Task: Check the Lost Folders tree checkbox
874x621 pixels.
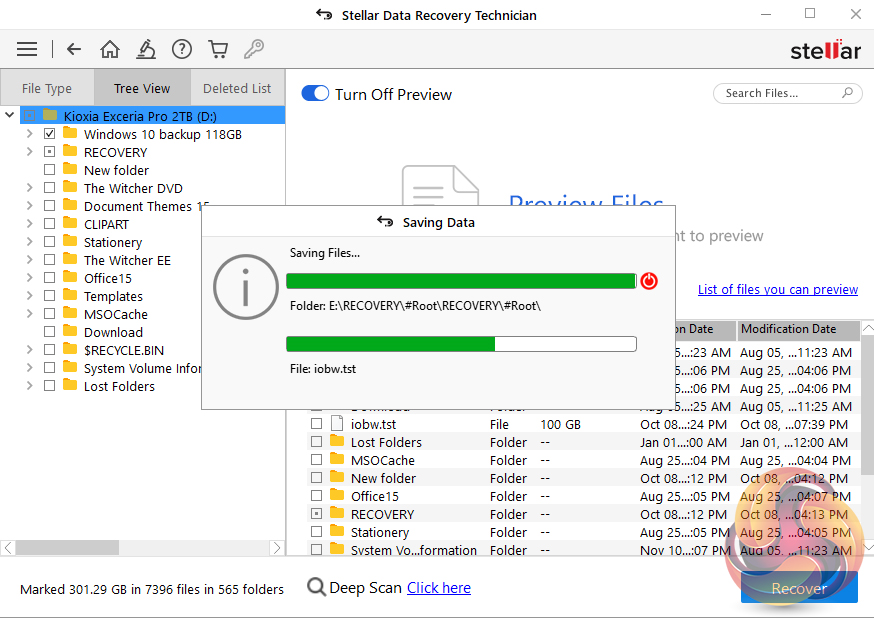Action: pos(50,386)
